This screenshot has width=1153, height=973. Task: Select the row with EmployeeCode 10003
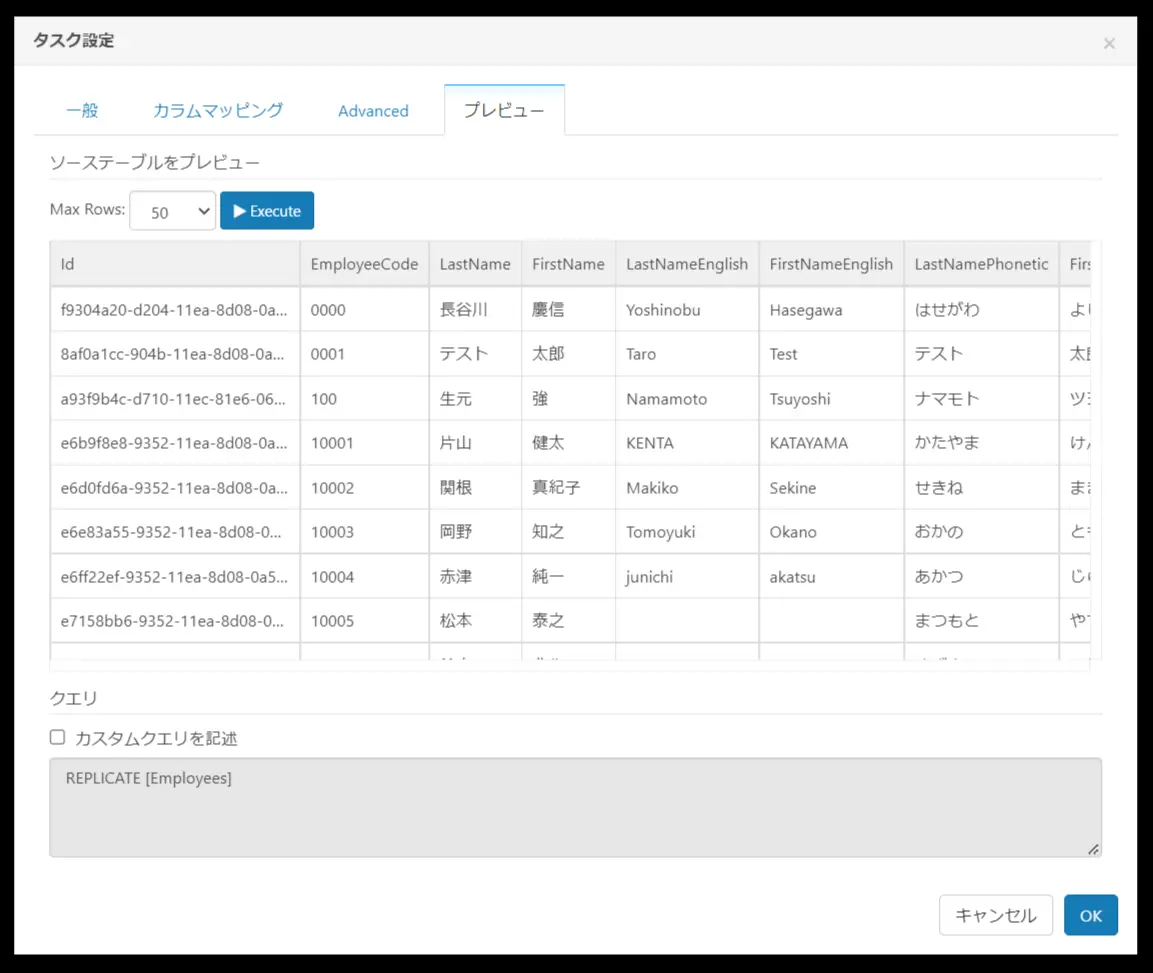click(x=571, y=532)
